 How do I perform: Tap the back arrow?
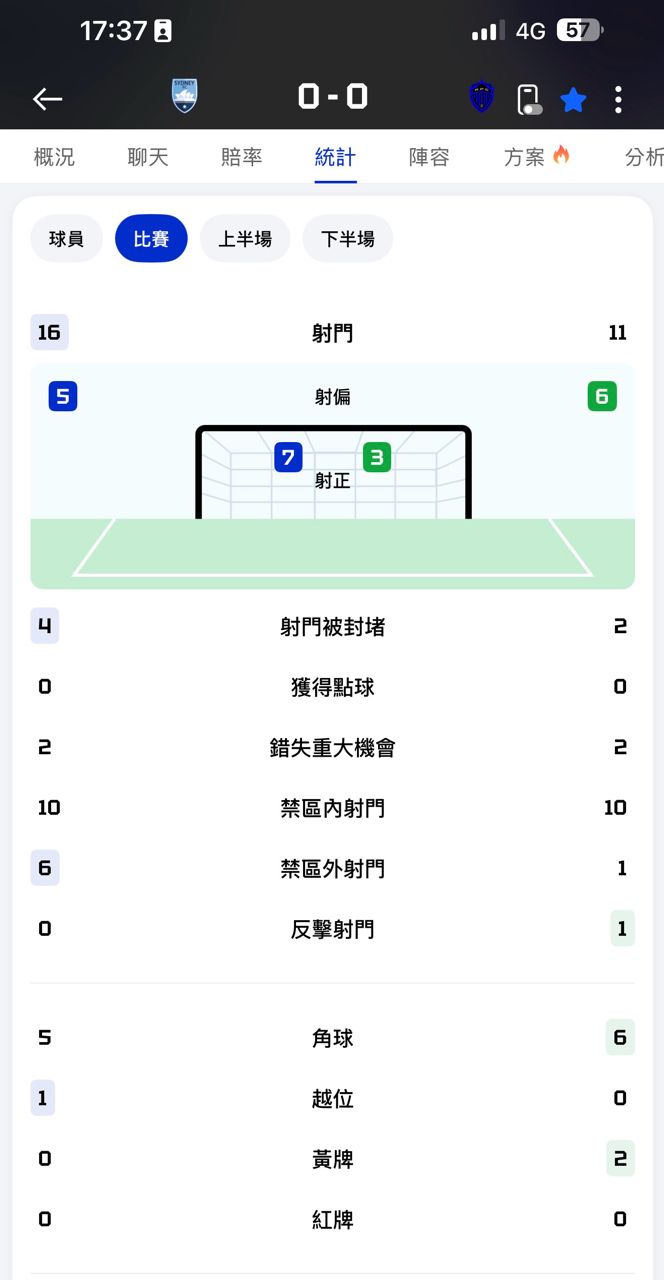tap(47, 98)
